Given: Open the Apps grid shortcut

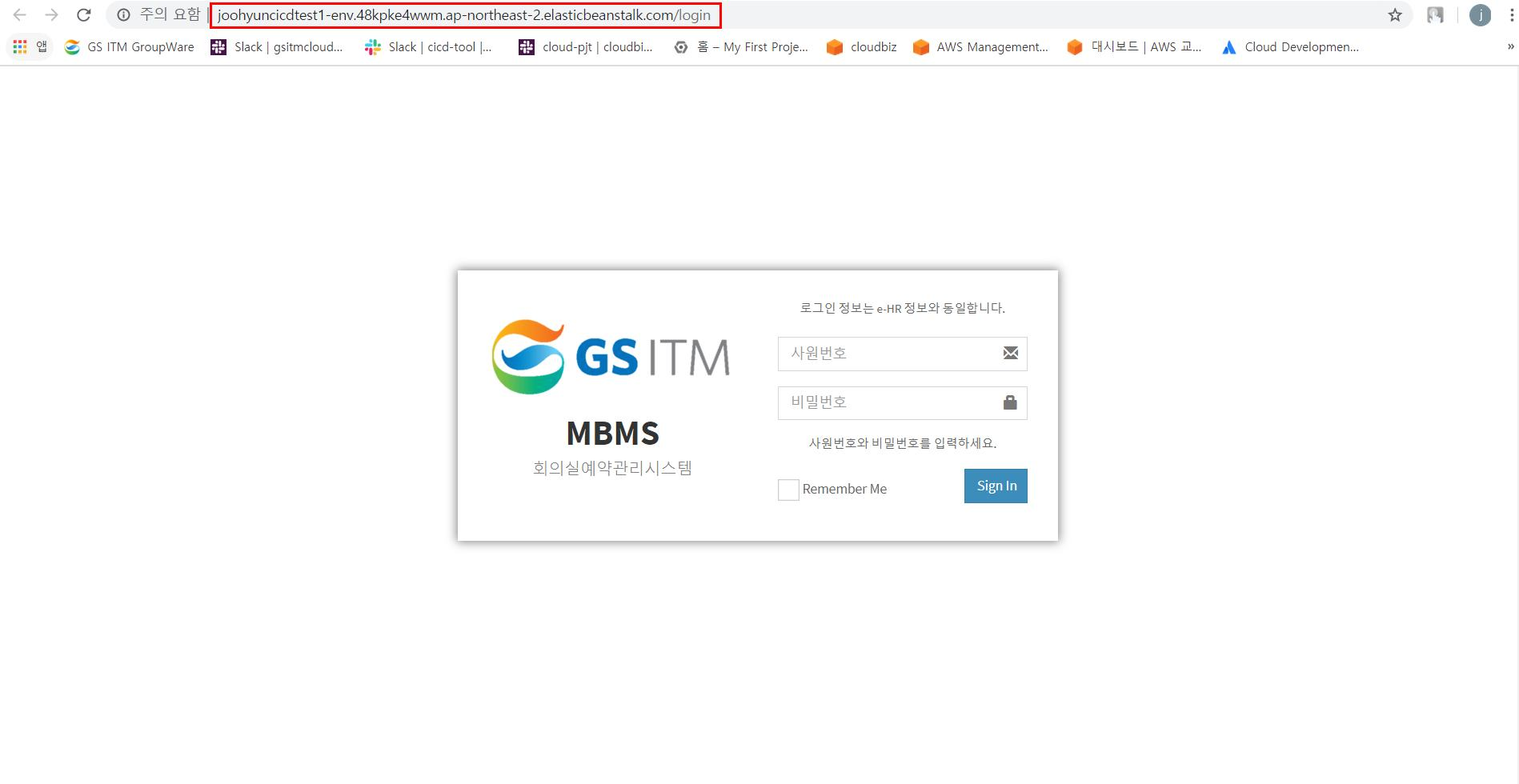Looking at the screenshot, I should pos(30,47).
